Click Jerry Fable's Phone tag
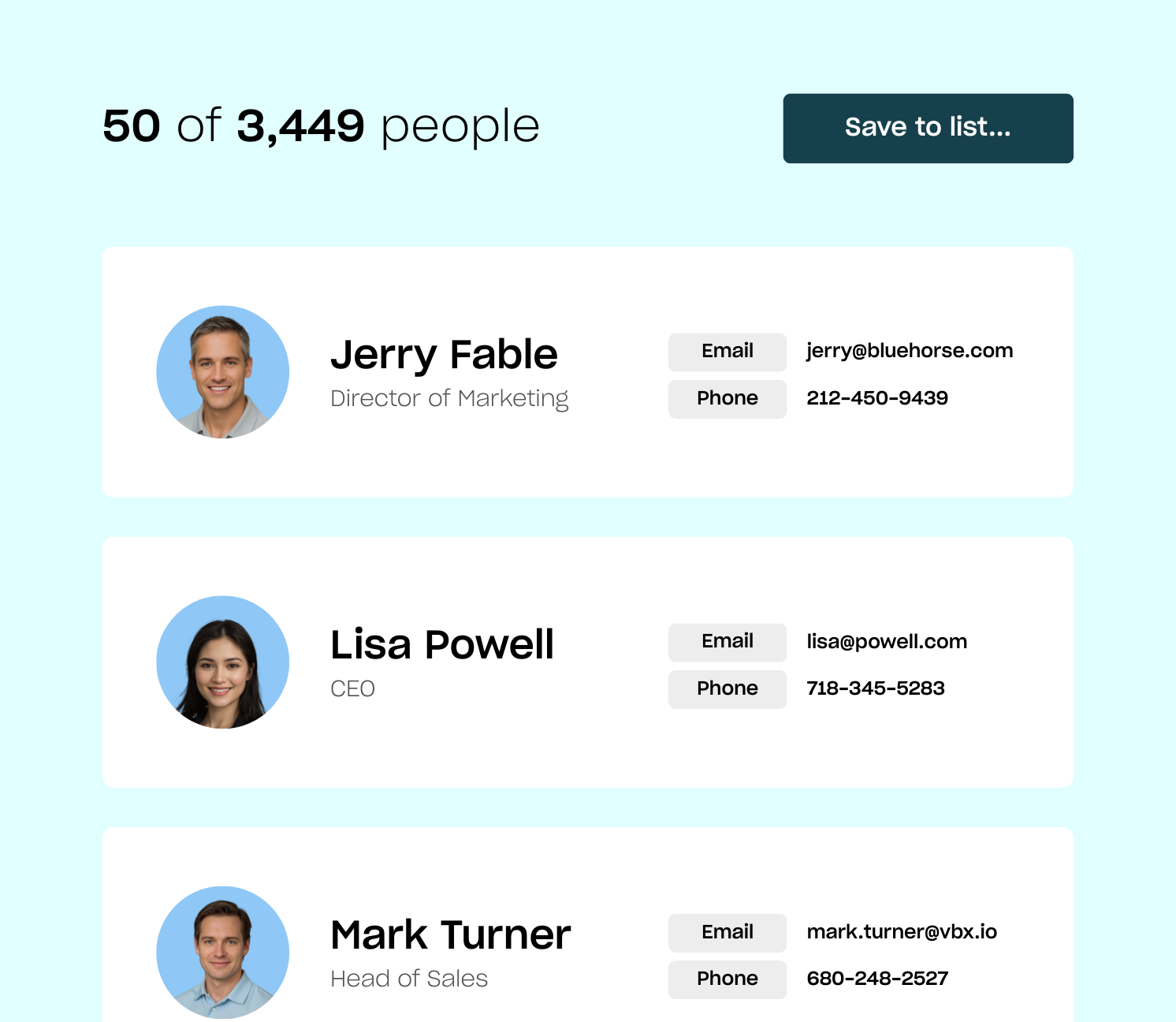Screen dimensions: 1176x1022 727,399
